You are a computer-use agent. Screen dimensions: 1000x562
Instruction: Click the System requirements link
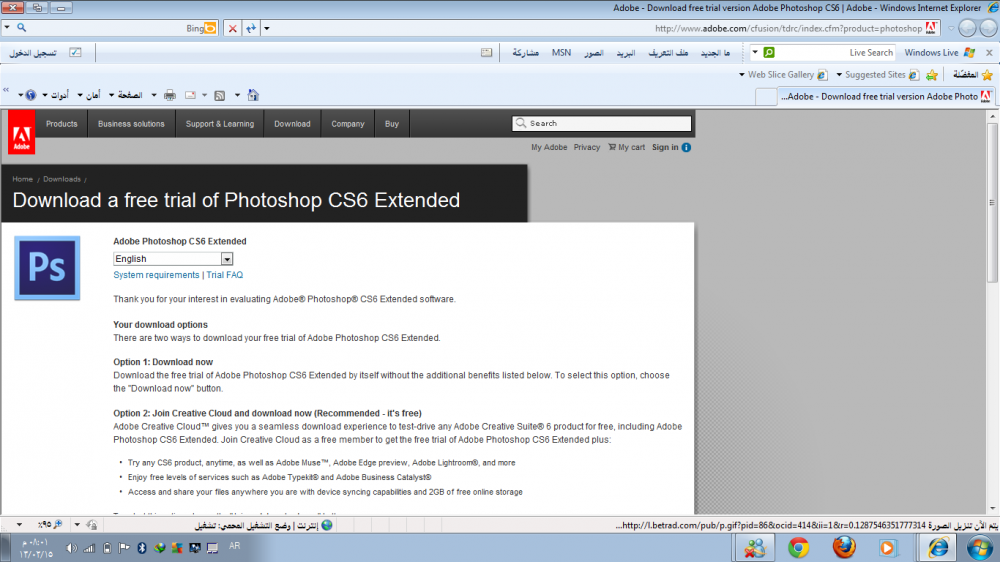click(x=156, y=275)
